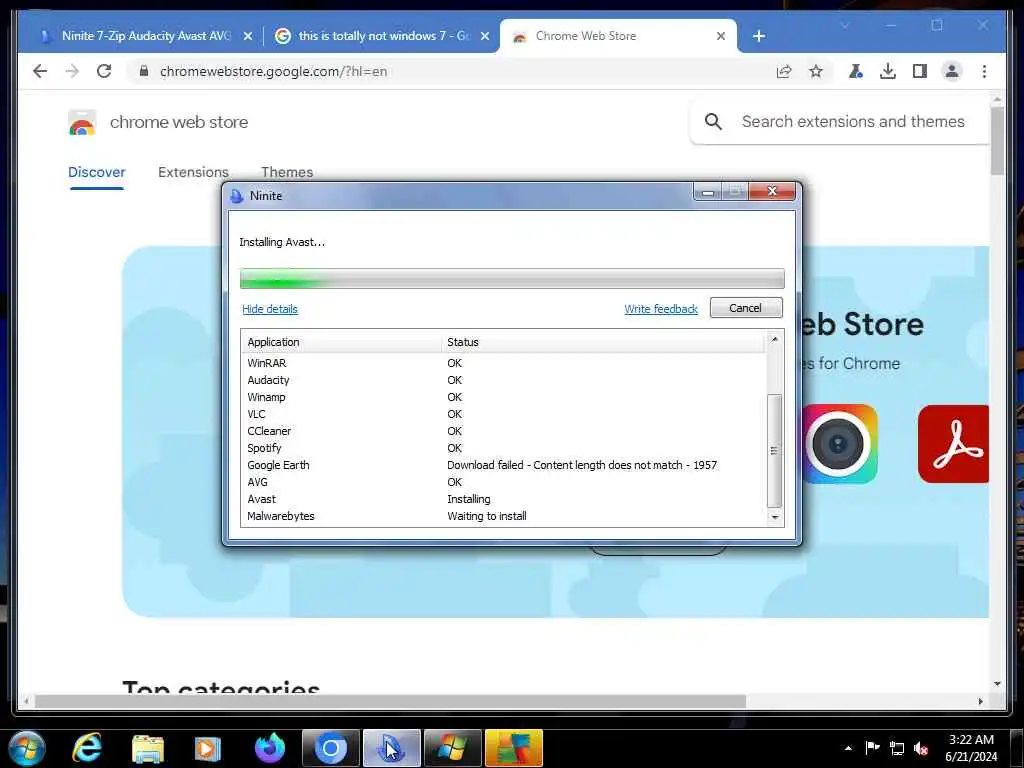This screenshot has height=768, width=1024.
Task: Click Ninite list scroll-down arrow
Action: [775, 517]
